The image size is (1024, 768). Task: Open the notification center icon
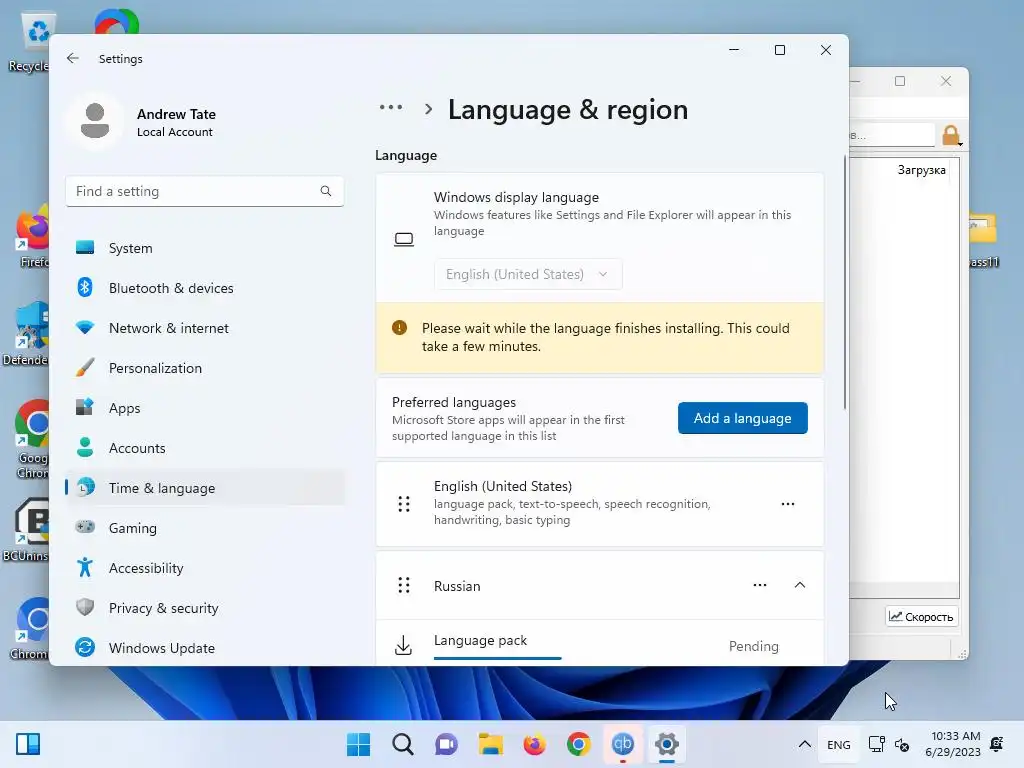coord(997,743)
